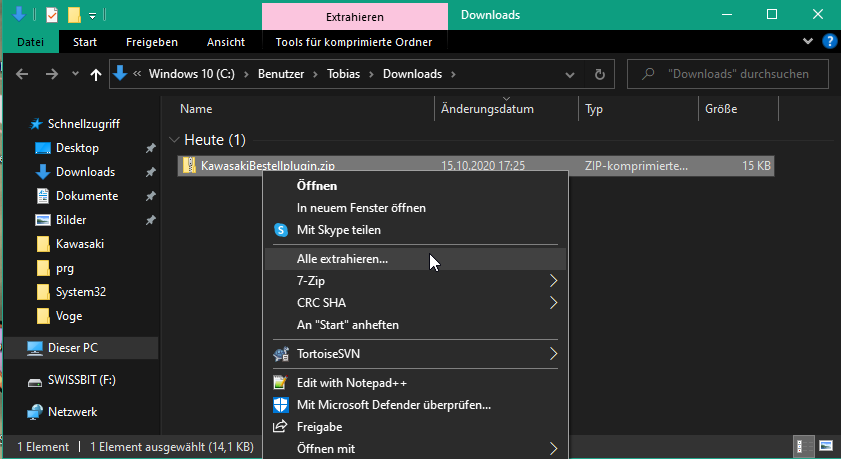This screenshot has height=459, width=841.
Task: Click the Downloads search field
Action: [728, 74]
